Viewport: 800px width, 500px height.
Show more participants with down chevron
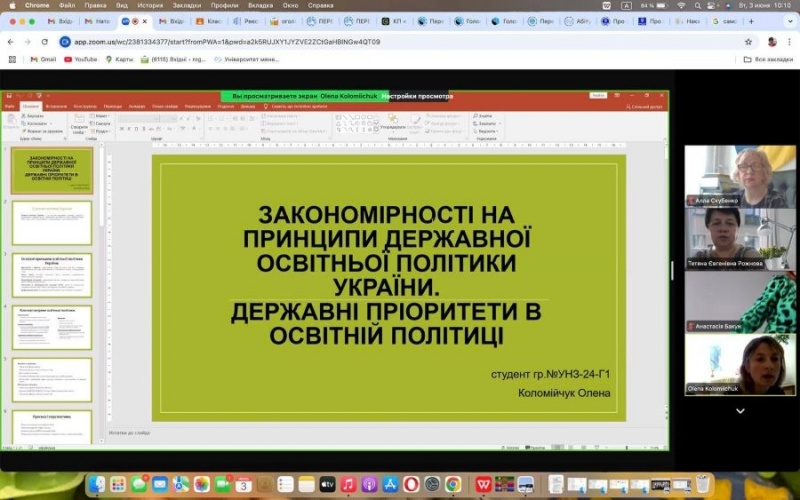click(x=740, y=410)
